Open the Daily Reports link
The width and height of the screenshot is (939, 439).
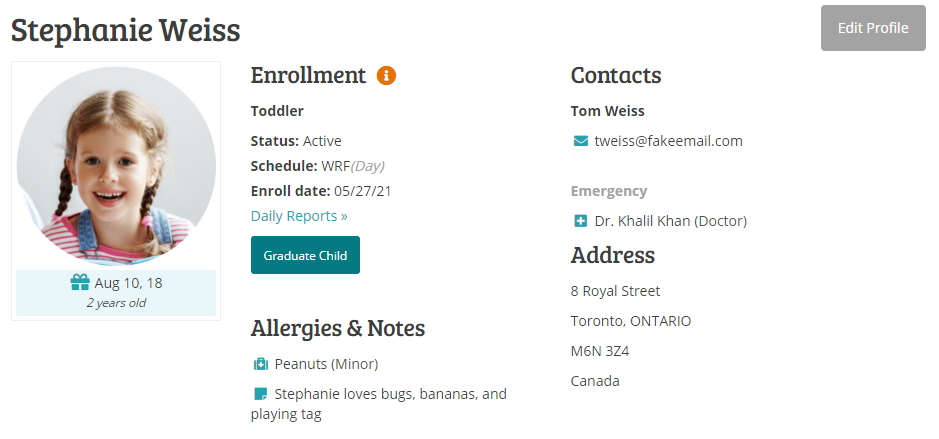pos(299,216)
